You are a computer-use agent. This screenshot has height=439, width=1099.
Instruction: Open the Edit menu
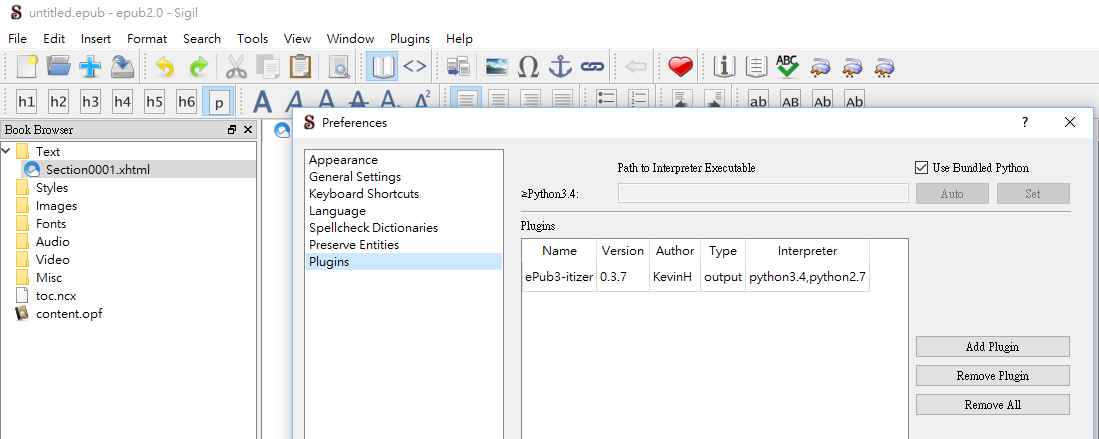(x=54, y=39)
